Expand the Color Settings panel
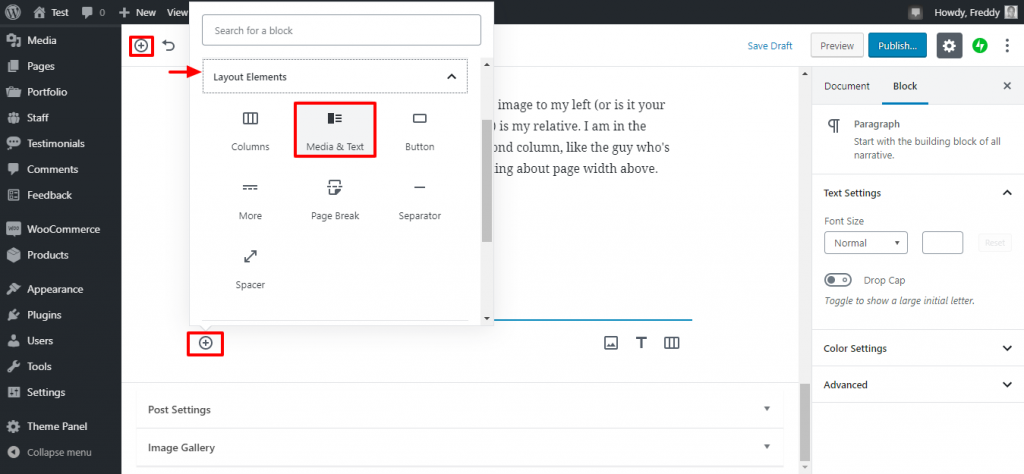This screenshot has width=1024, height=474. (917, 349)
